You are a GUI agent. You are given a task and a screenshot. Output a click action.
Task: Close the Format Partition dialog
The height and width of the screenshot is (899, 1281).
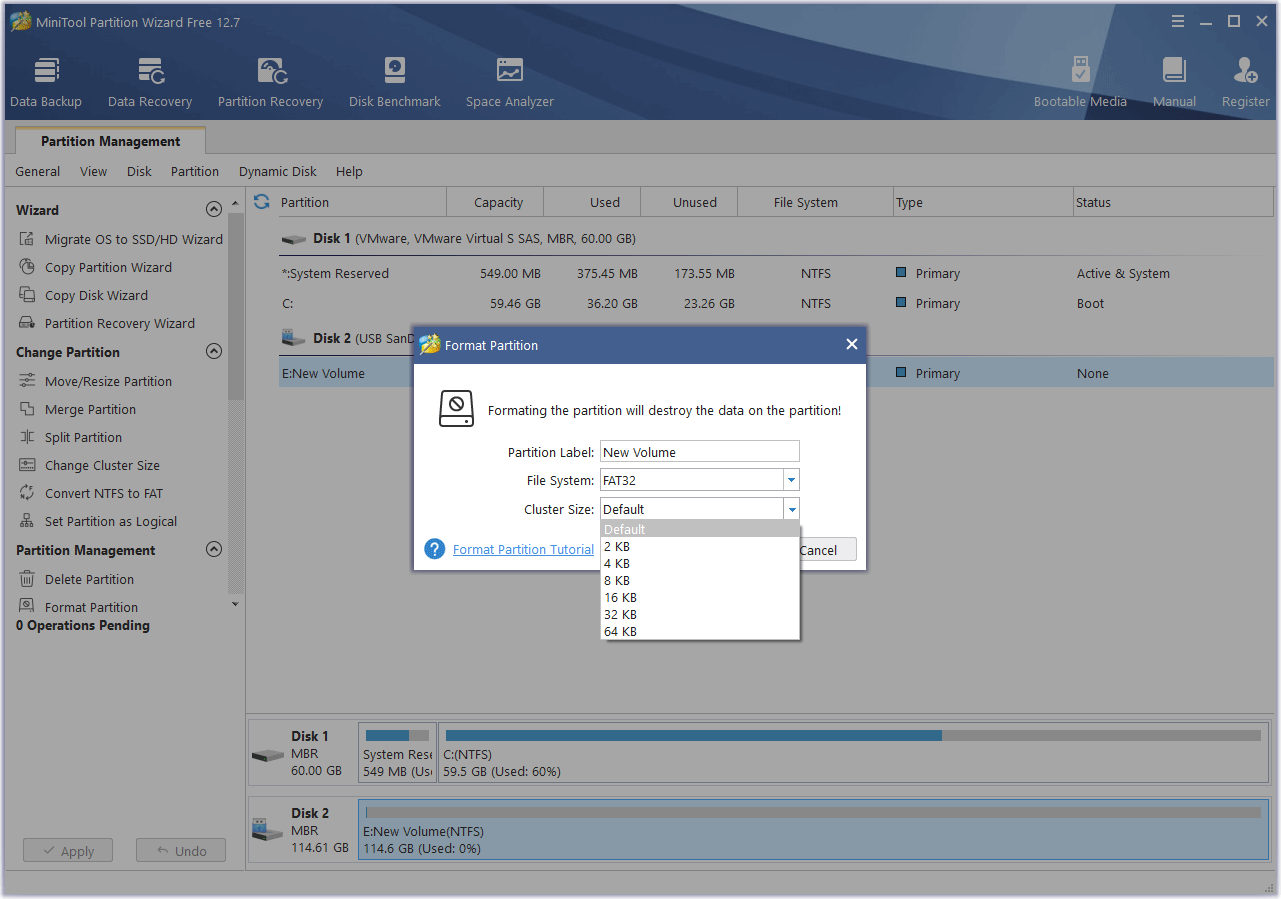852,344
